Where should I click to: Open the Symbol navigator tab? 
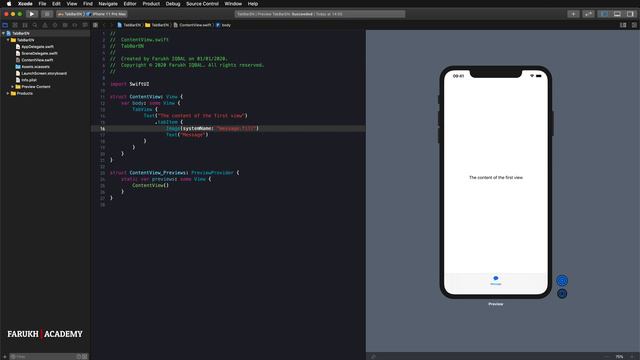click(25, 25)
